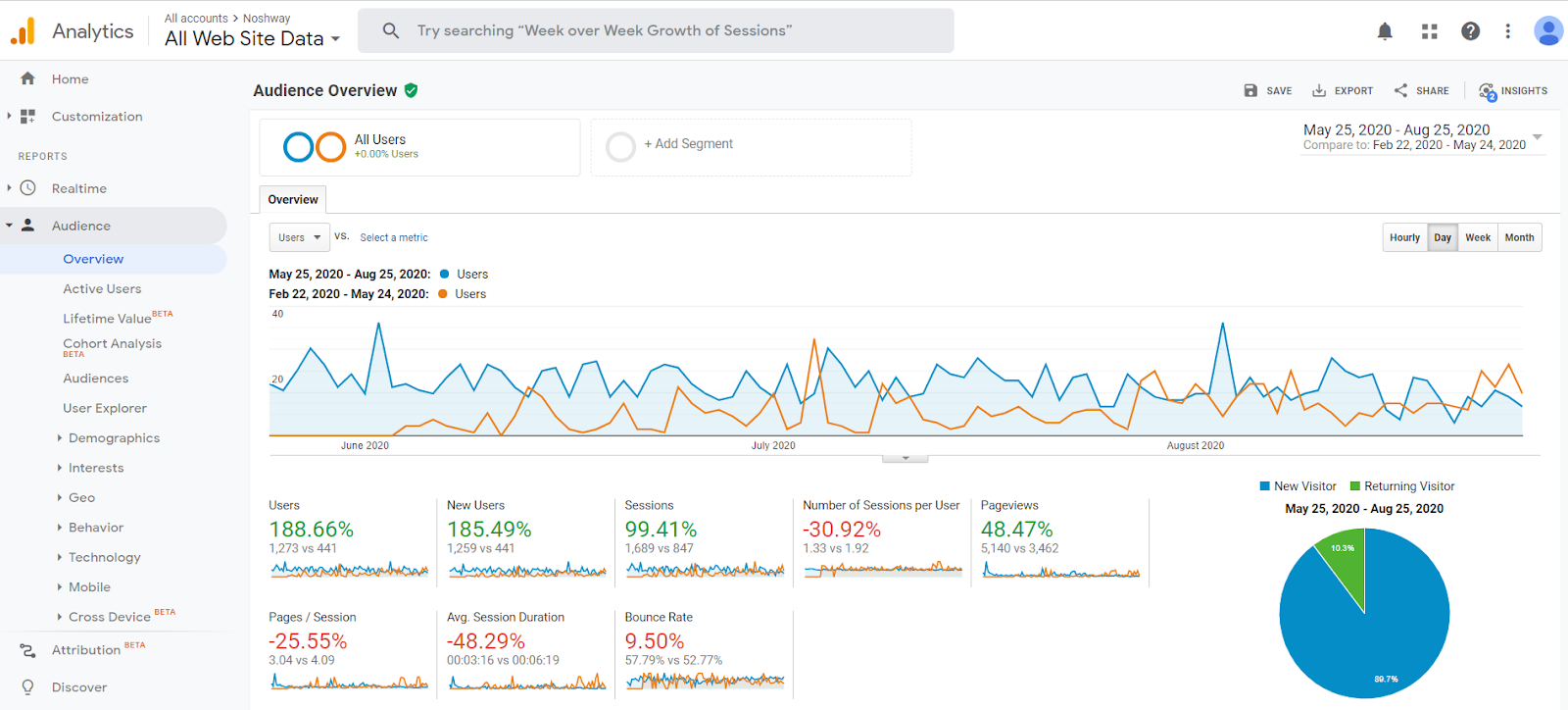Click the Select a metric link
This screenshot has width=1568, height=710.
click(394, 237)
